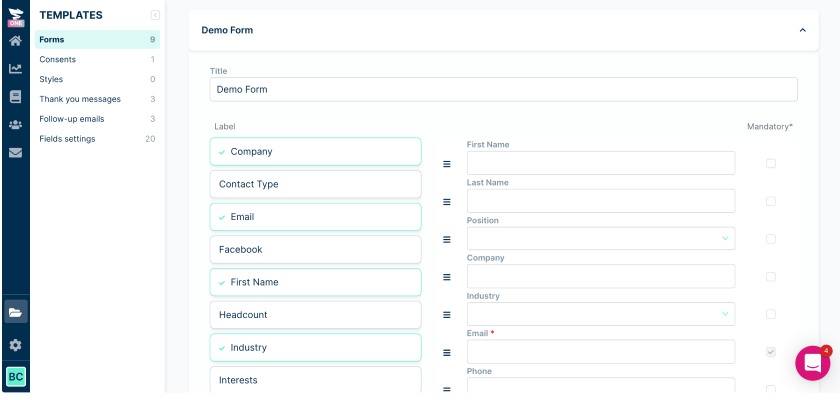Tick the mandatory checkbox for Company
Screen dimensions: 840x400
pyautogui.click(x=770, y=276)
